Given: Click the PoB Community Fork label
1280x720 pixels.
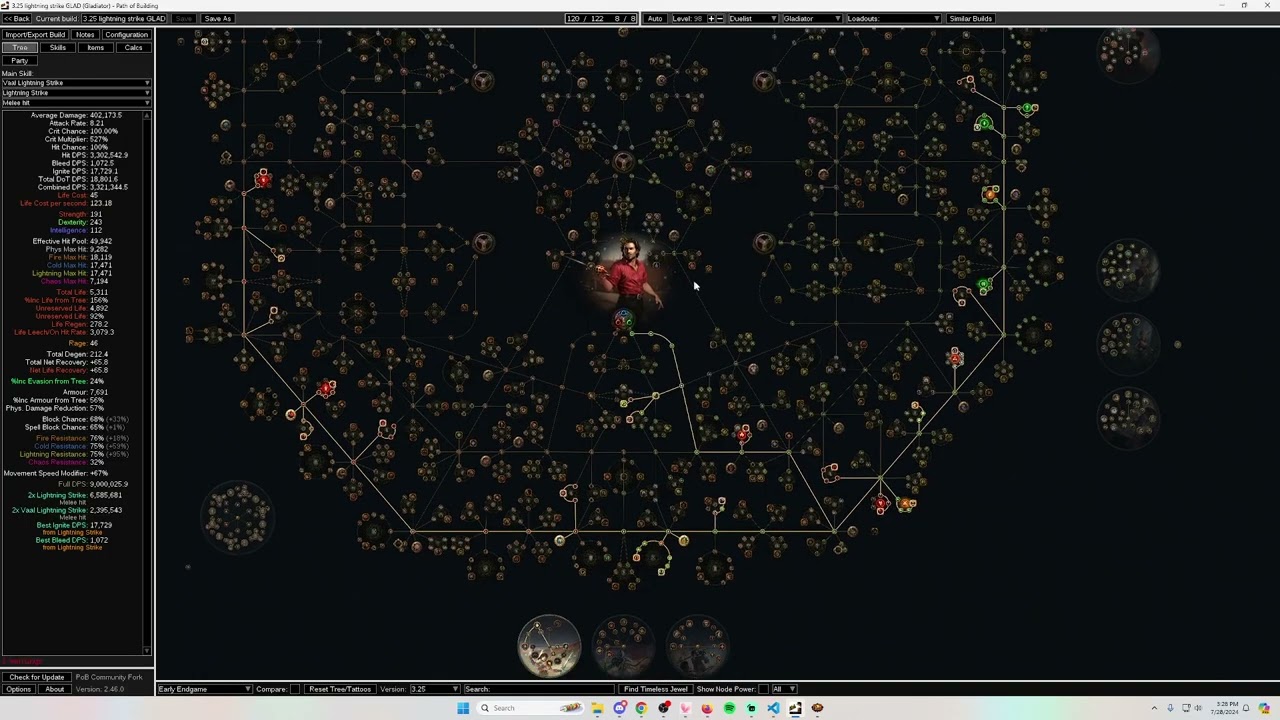Looking at the screenshot, I should click(x=109, y=677).
